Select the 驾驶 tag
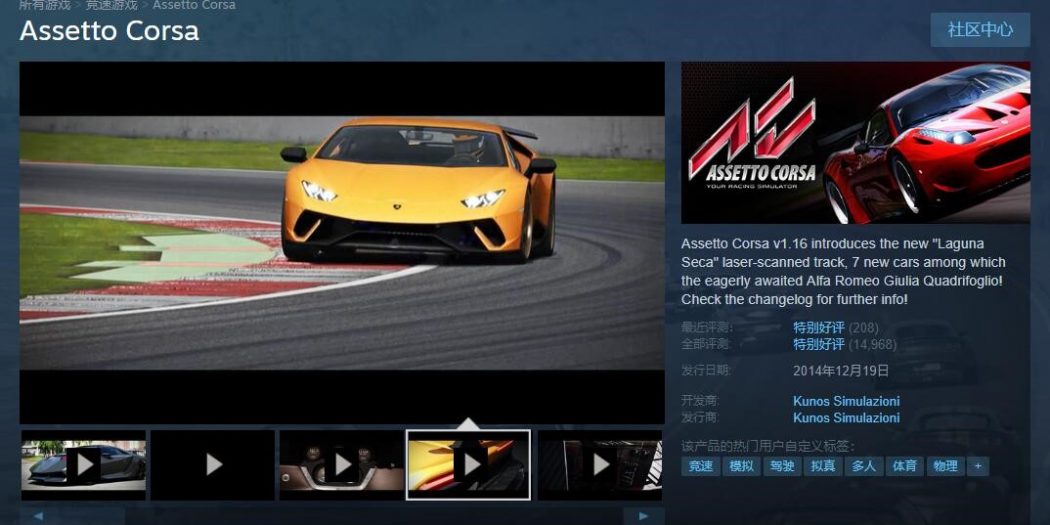Image resolution: width=1050 pixels, height=525 pixels. (x=782, y=466)
